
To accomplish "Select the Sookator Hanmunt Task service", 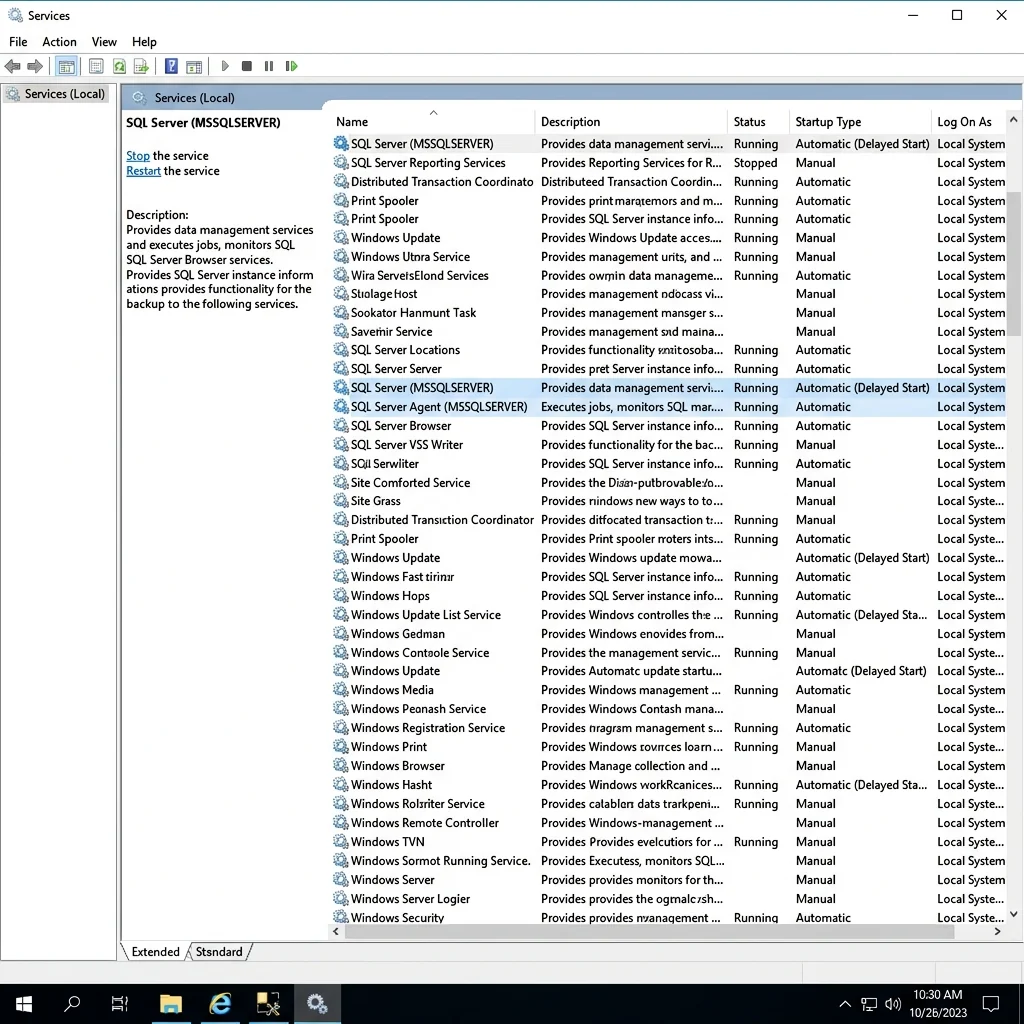I will (668, 313).
